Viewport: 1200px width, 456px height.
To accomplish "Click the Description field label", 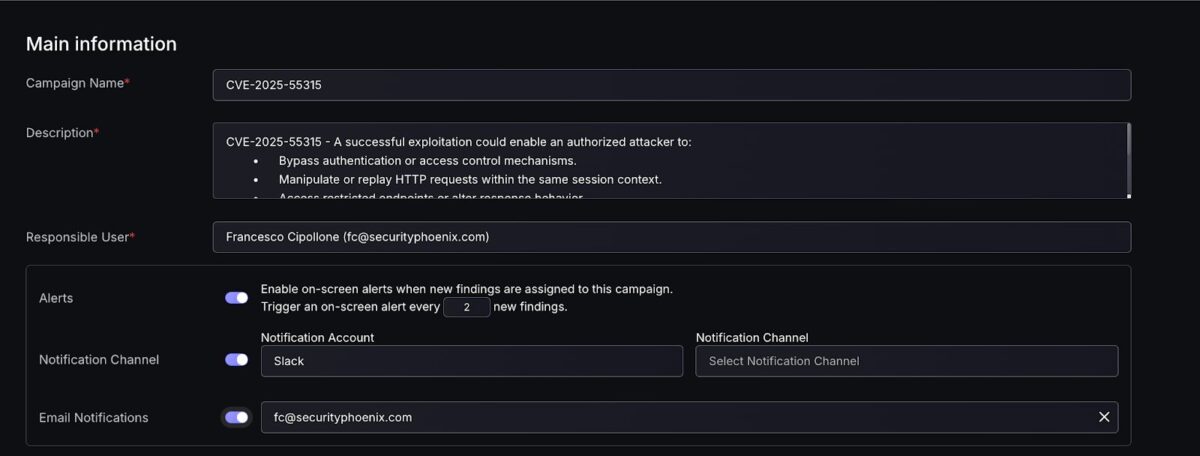I will coord(61,133).
